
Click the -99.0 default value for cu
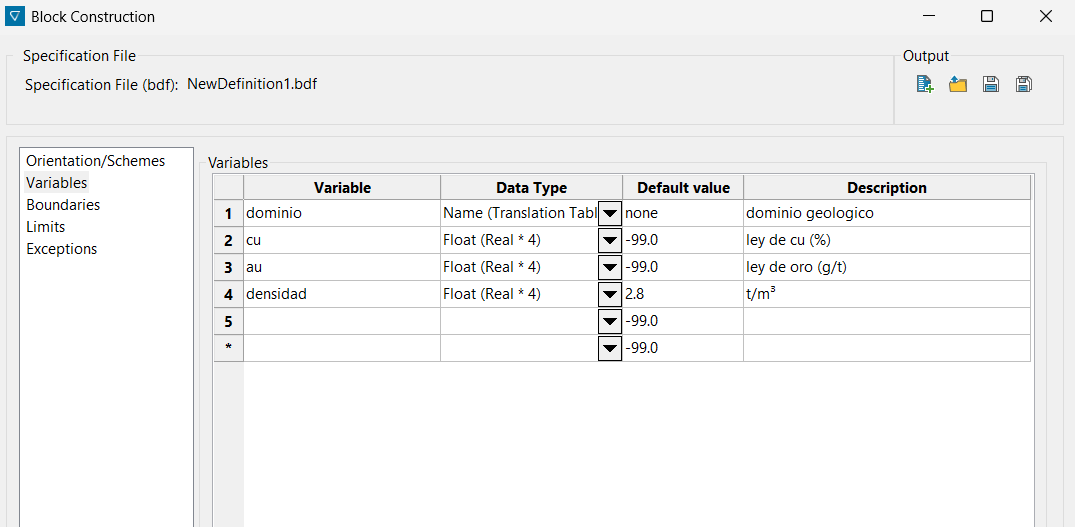tap(683, 240)
